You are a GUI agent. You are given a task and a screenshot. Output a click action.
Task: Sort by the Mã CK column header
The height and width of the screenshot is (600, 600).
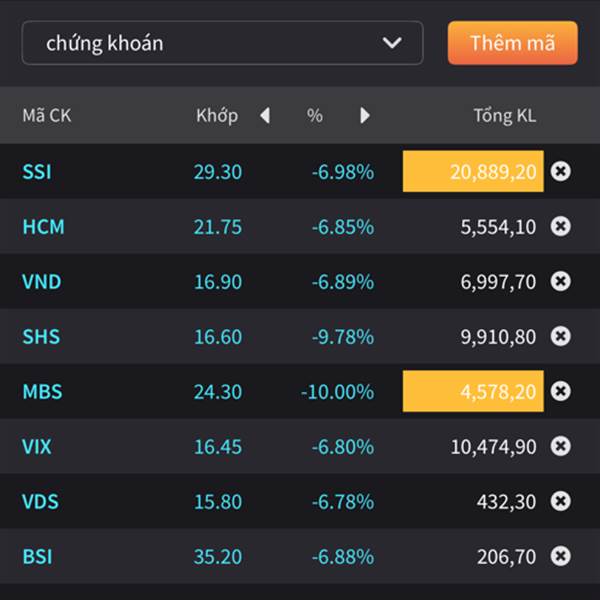47,116
